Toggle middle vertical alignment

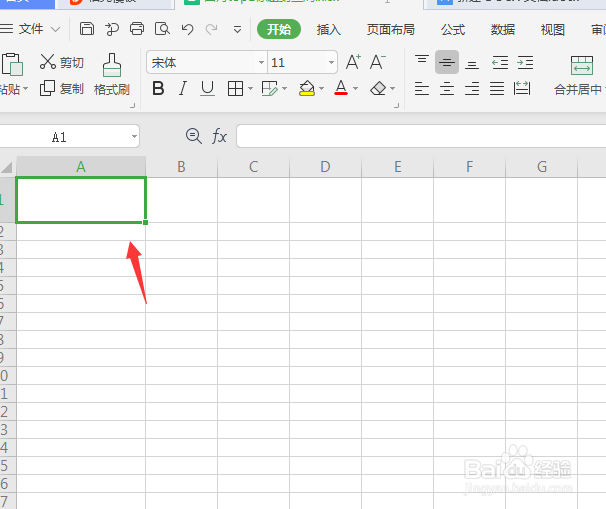coord(447,62)
